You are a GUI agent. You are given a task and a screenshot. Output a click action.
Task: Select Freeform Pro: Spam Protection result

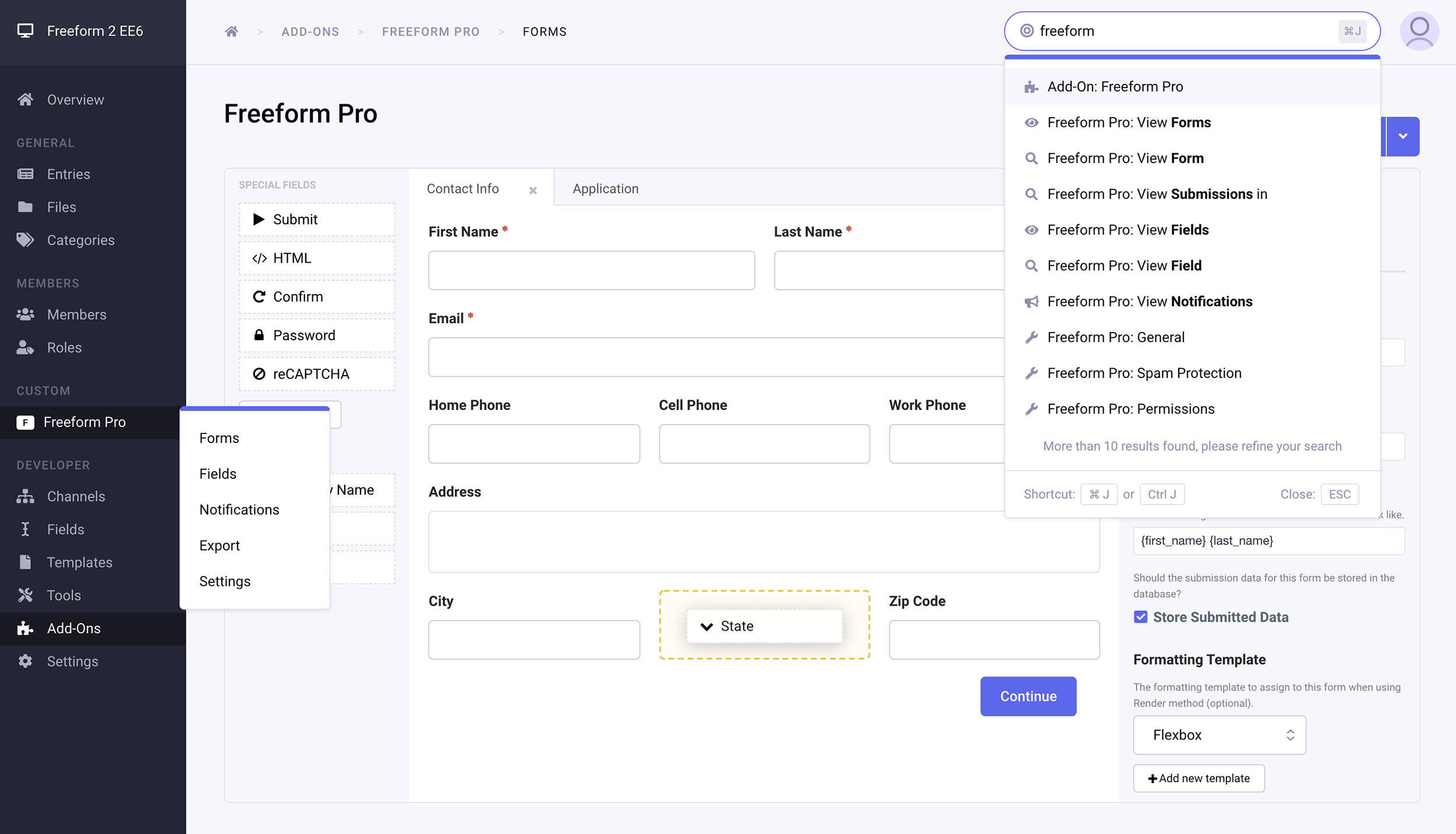pos(1192,373)
